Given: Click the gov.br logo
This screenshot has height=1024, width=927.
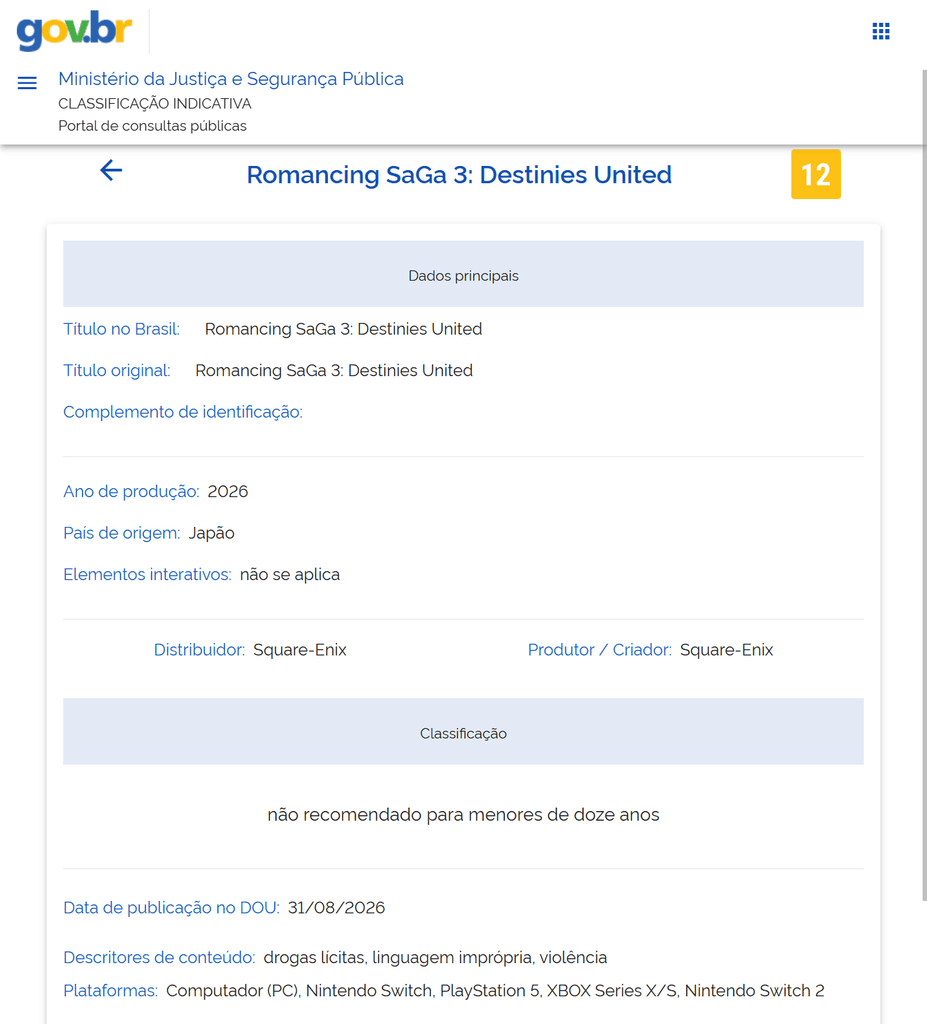Looking at the screenshot, I should [x=74, y=31].
